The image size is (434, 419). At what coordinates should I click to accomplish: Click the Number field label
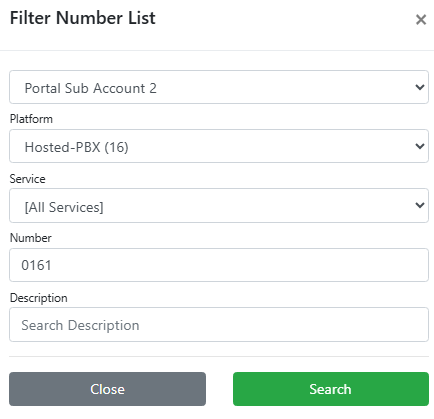(31, 238)
